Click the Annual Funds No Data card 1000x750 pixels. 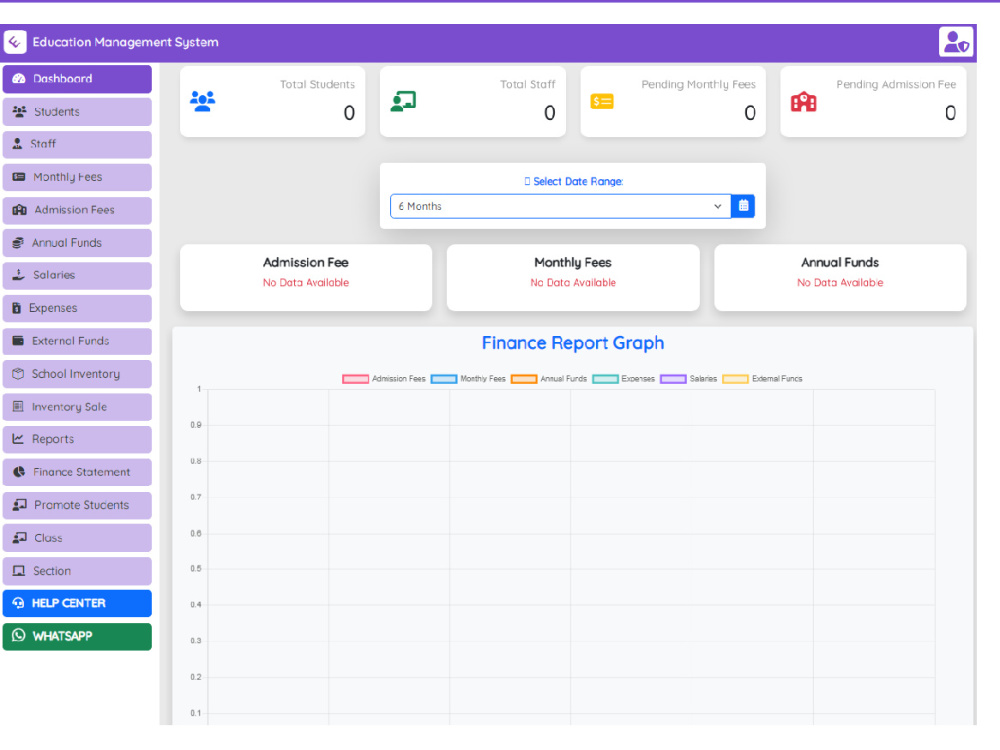click(840, 277)
